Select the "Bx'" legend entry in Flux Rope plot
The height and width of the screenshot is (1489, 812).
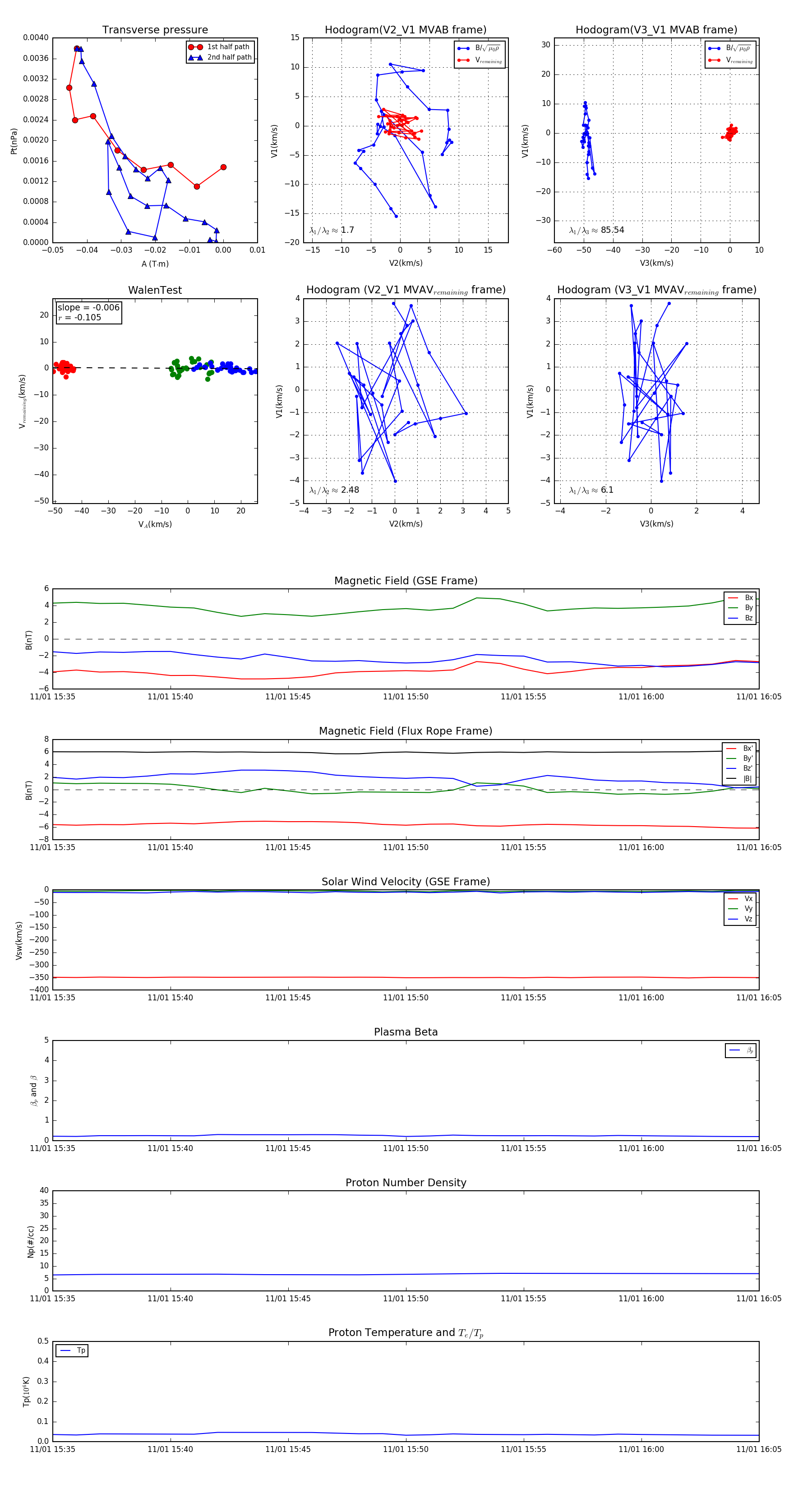tap(739, 748)
